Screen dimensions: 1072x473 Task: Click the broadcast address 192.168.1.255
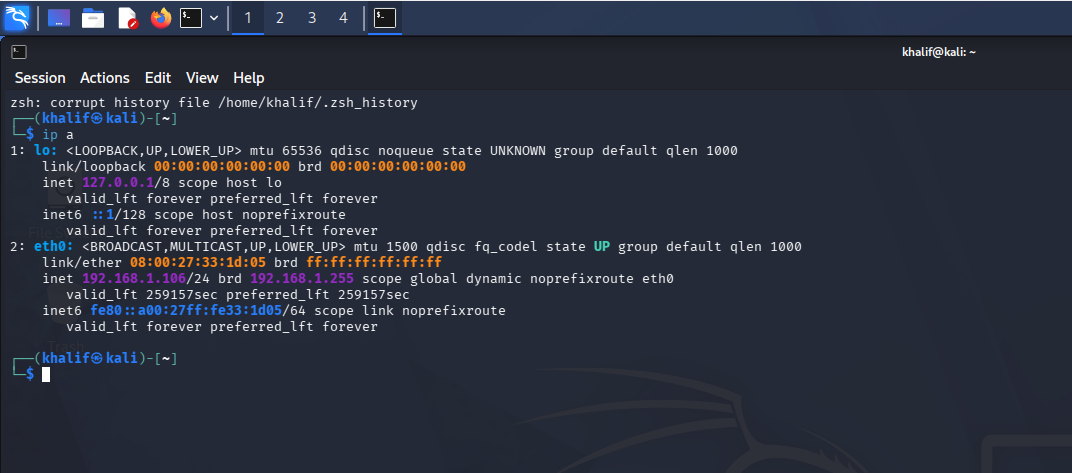click(x=302, y=279)
